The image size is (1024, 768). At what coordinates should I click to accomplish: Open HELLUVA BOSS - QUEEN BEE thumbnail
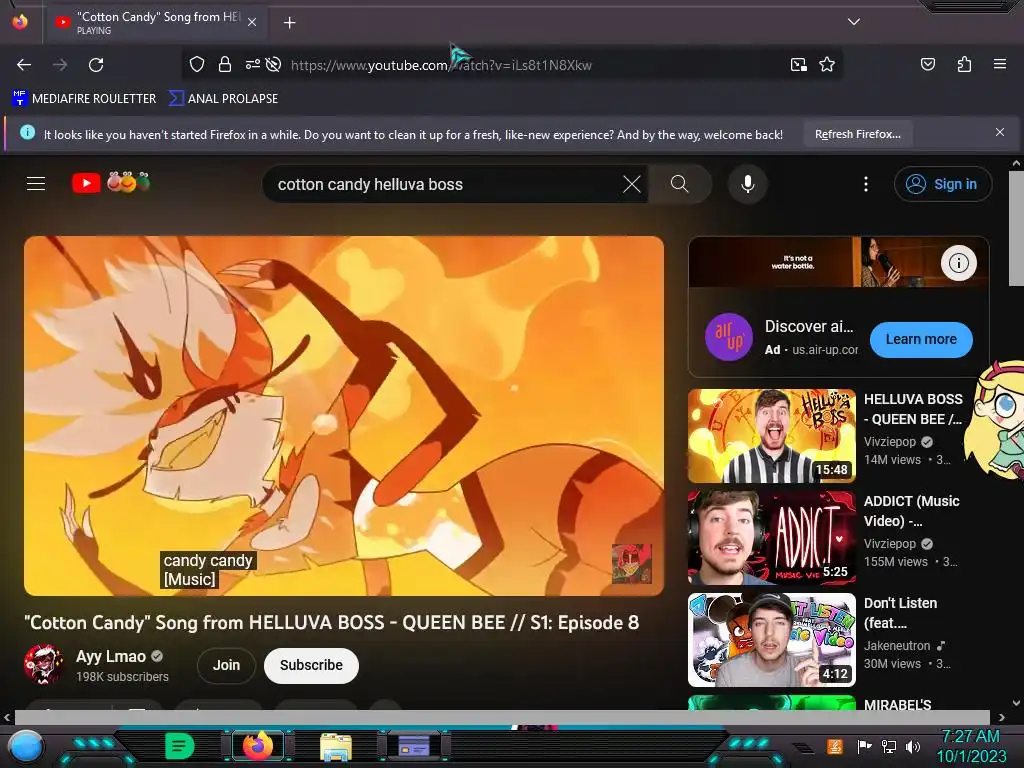pyautogui.click(x=771, y=436)
